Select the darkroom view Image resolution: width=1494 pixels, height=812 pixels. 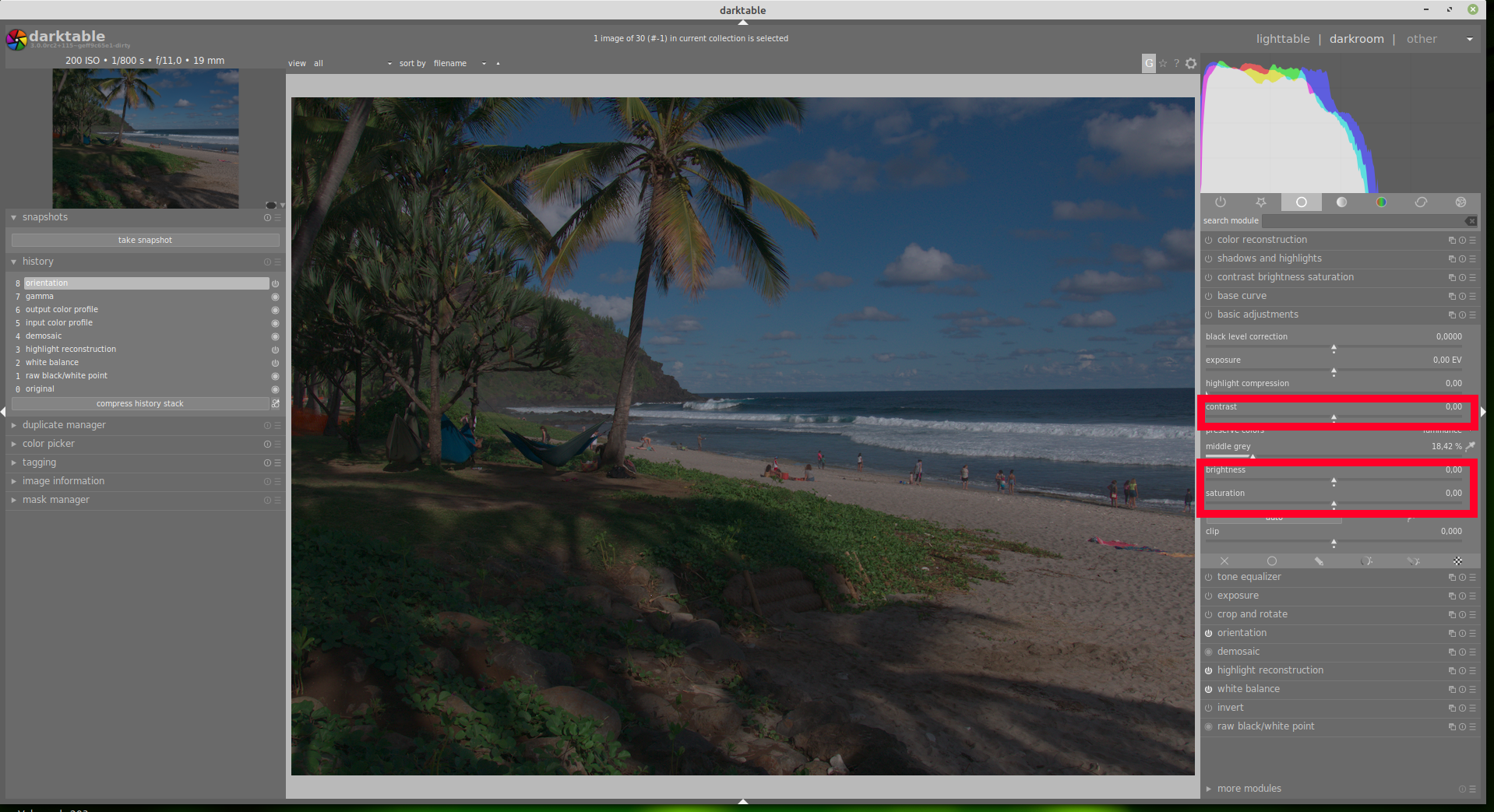1357,39
